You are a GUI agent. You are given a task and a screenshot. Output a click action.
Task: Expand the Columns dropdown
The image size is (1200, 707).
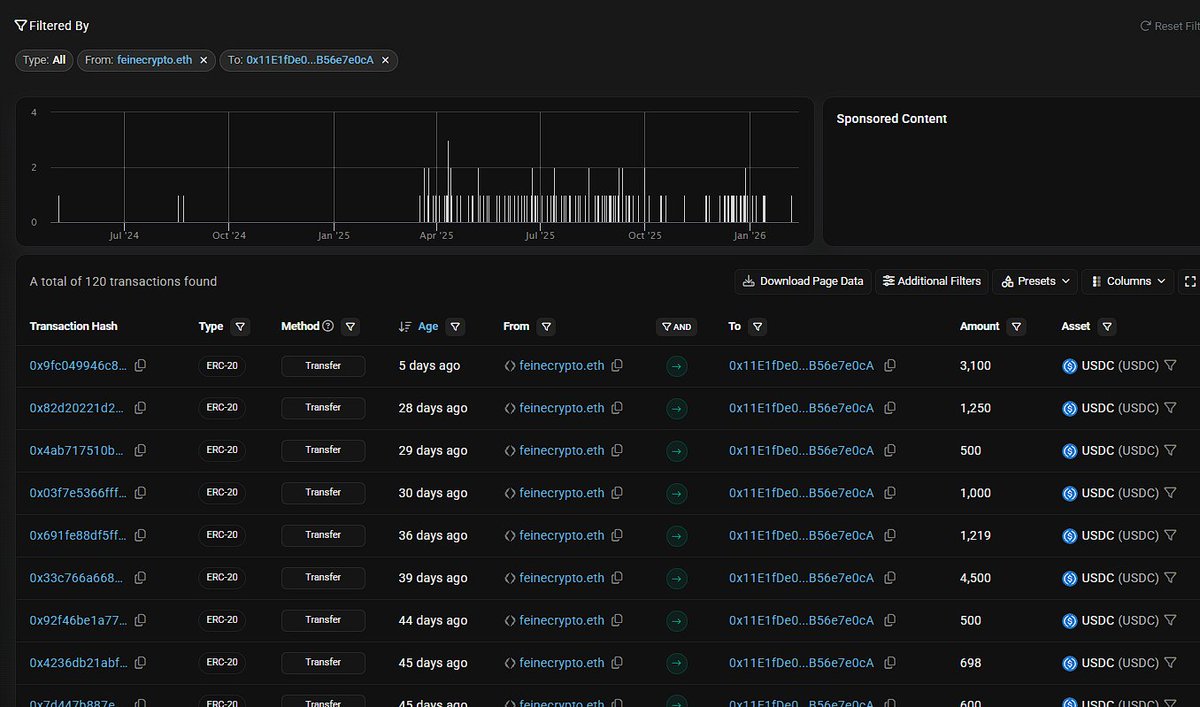coord(1128,282)
